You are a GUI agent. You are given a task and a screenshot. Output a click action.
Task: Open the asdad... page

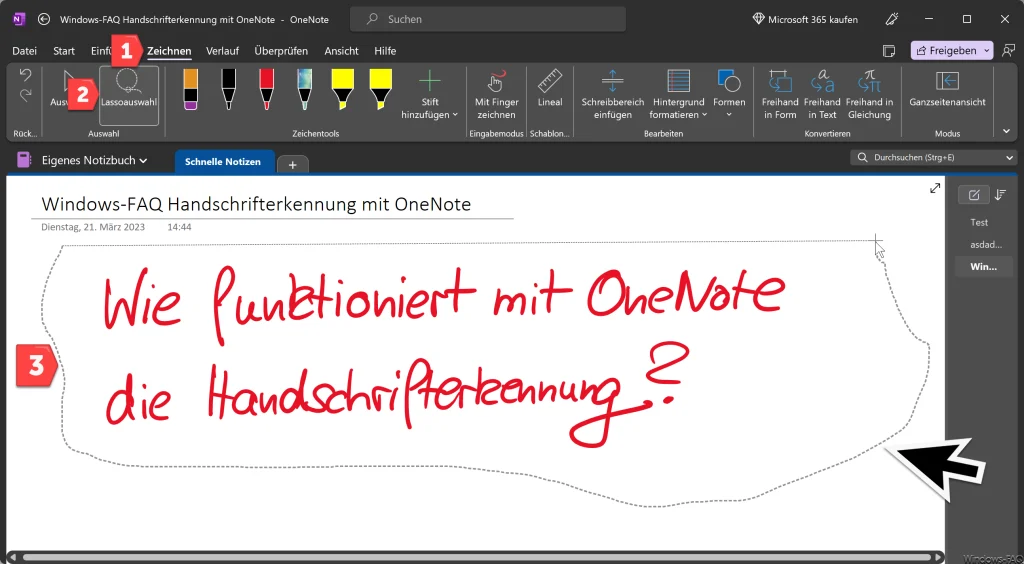985,245
